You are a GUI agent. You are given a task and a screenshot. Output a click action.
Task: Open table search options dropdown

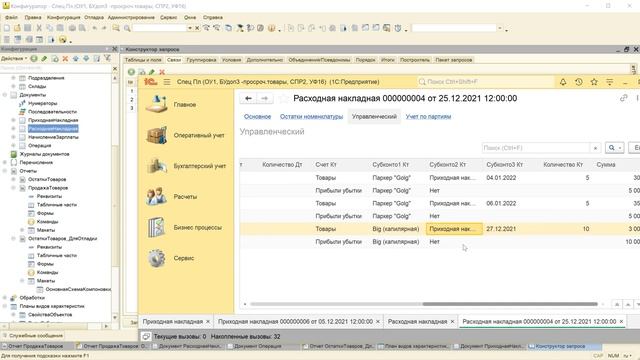pyautogui.click(x=615, y=148)
